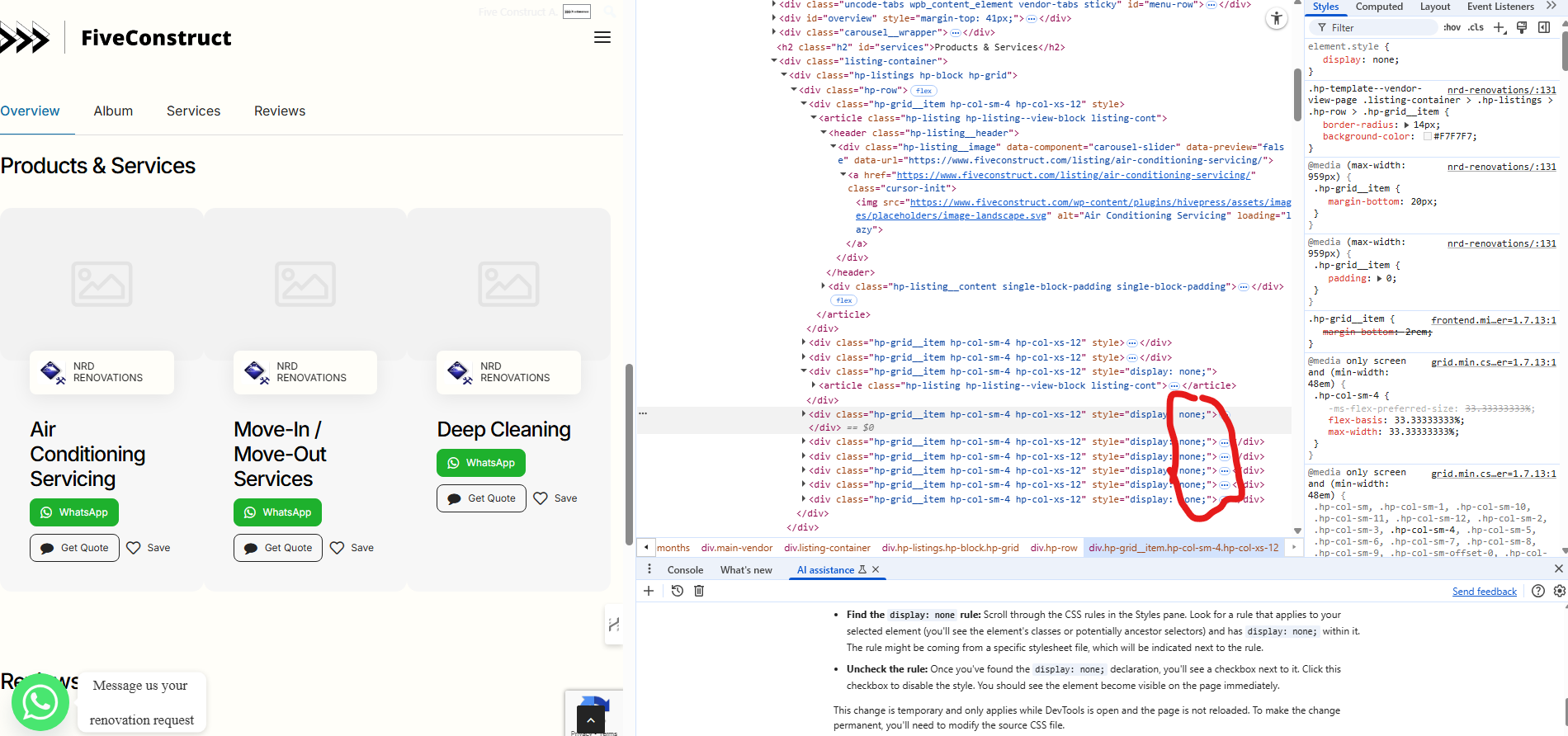Viewport: 1568px width, 736px height.
Task: Expand the div with id overview
Action: click(774, 18)
